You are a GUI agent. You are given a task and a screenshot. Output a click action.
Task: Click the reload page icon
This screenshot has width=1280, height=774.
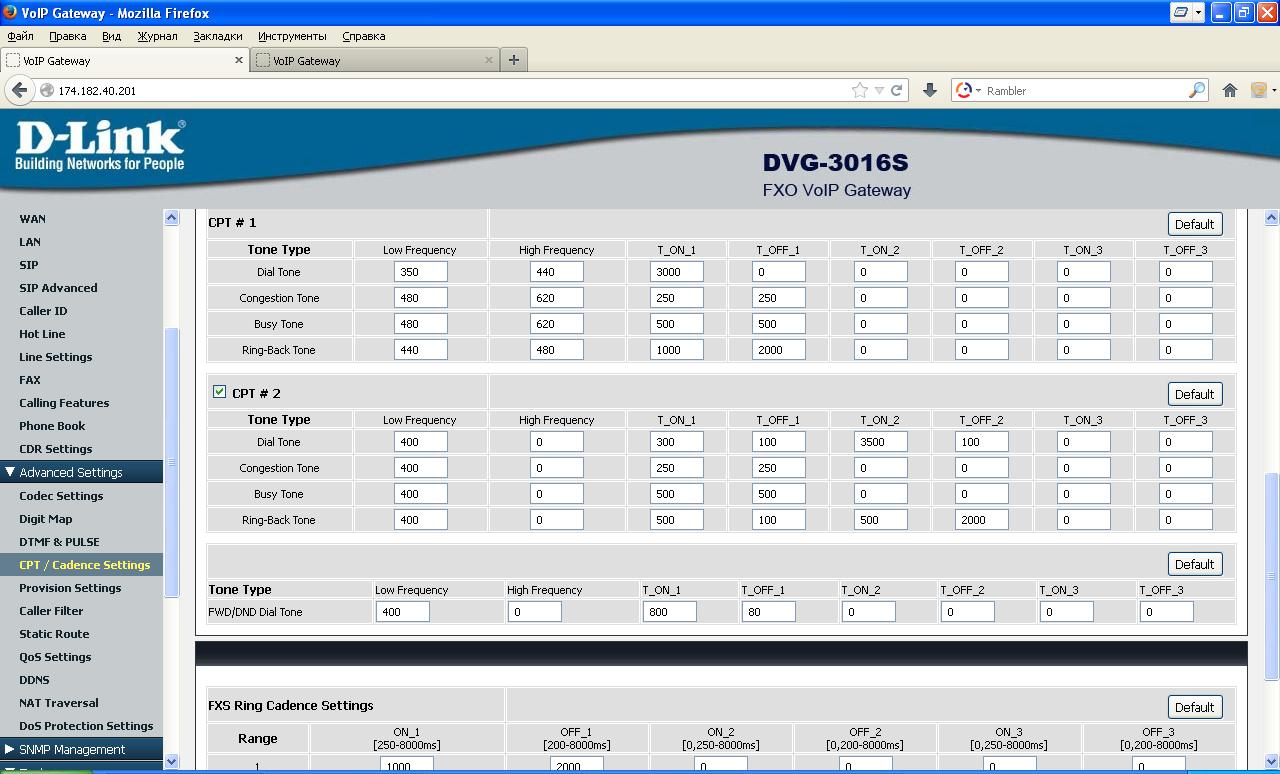[897, 90]
